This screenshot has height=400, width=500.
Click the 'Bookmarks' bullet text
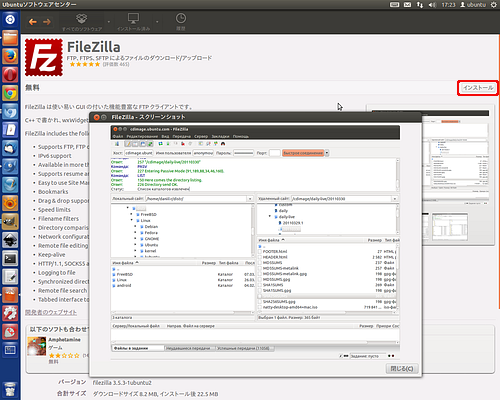[x=53, y=192]
